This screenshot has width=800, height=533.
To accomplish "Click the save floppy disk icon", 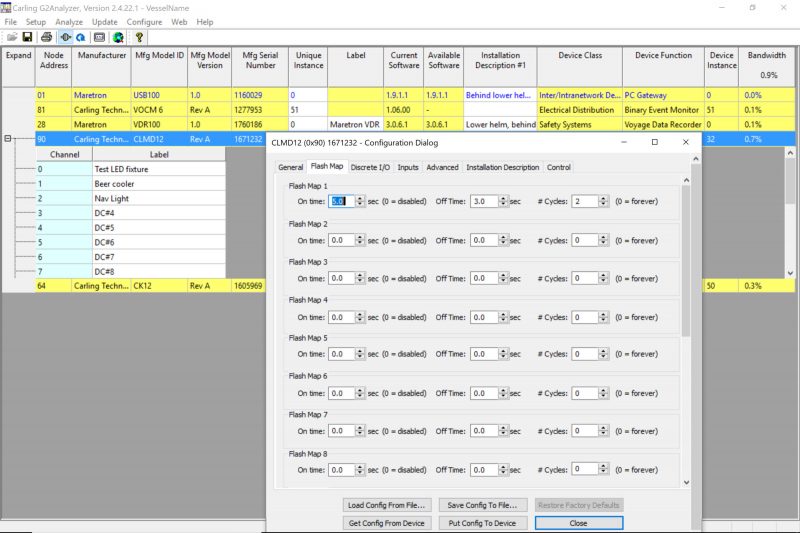I will tap(28, 37).
